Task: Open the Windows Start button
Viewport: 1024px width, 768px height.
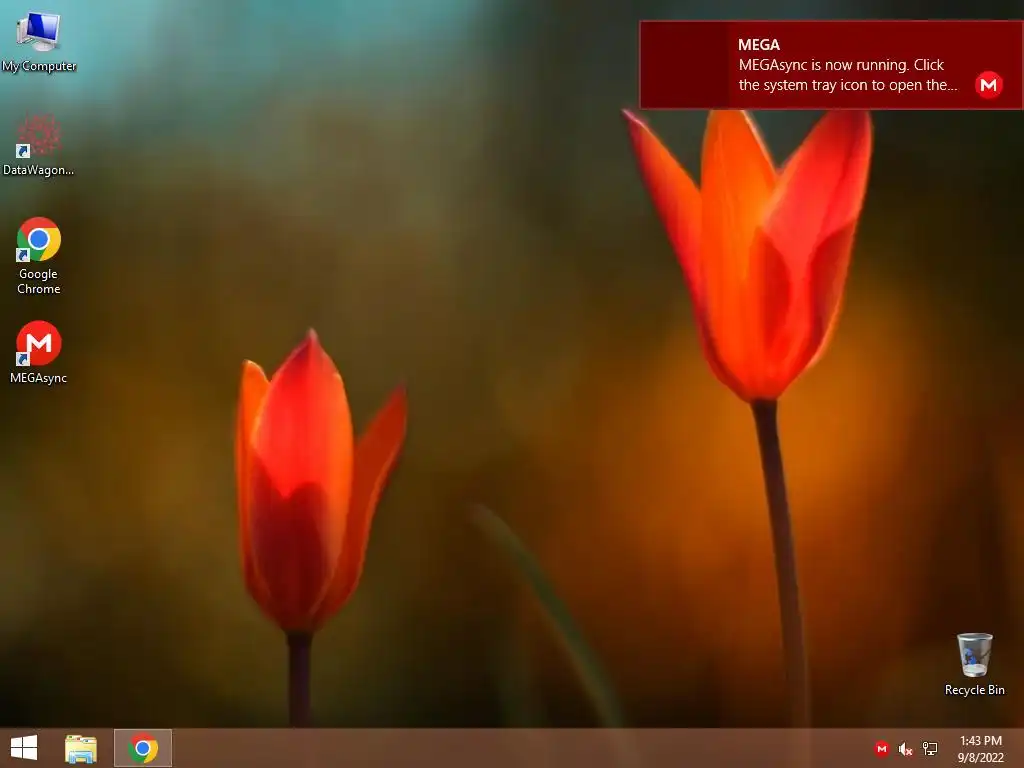Action: [24, 748]
